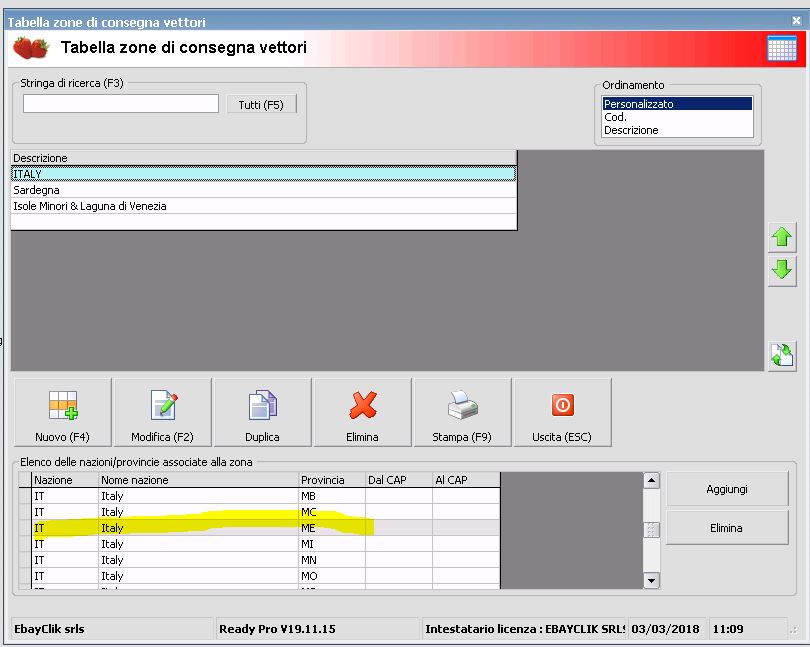The width and height of the screenshot is (810, 647).
Task: Click EbayClik srls status bar entry
Action: (112, 629)
